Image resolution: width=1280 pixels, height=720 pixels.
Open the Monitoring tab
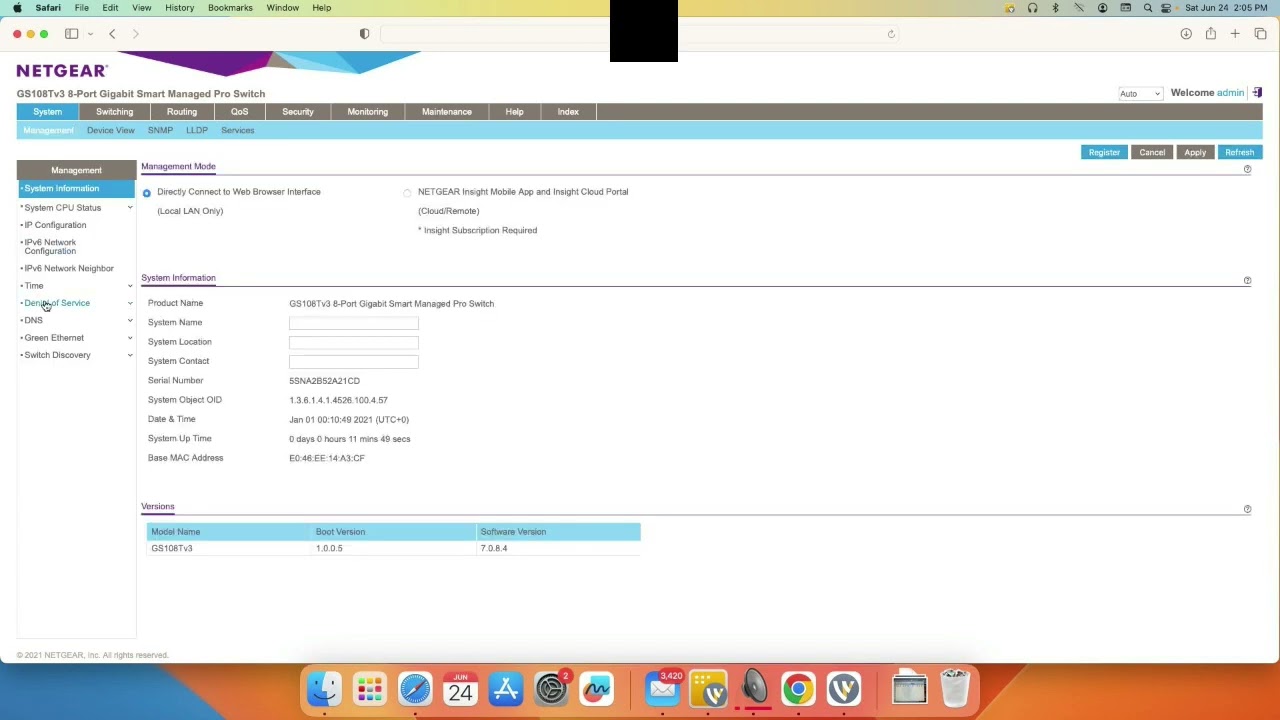point(367,112)
